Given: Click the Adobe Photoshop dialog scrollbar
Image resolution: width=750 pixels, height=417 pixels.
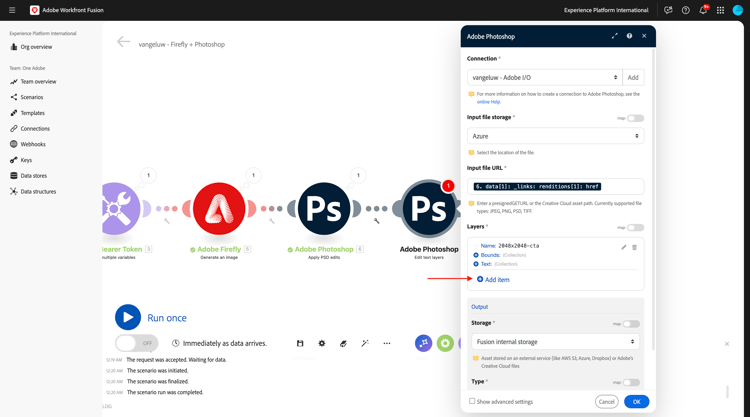Looking at the screenshot, I should [653, 198].
